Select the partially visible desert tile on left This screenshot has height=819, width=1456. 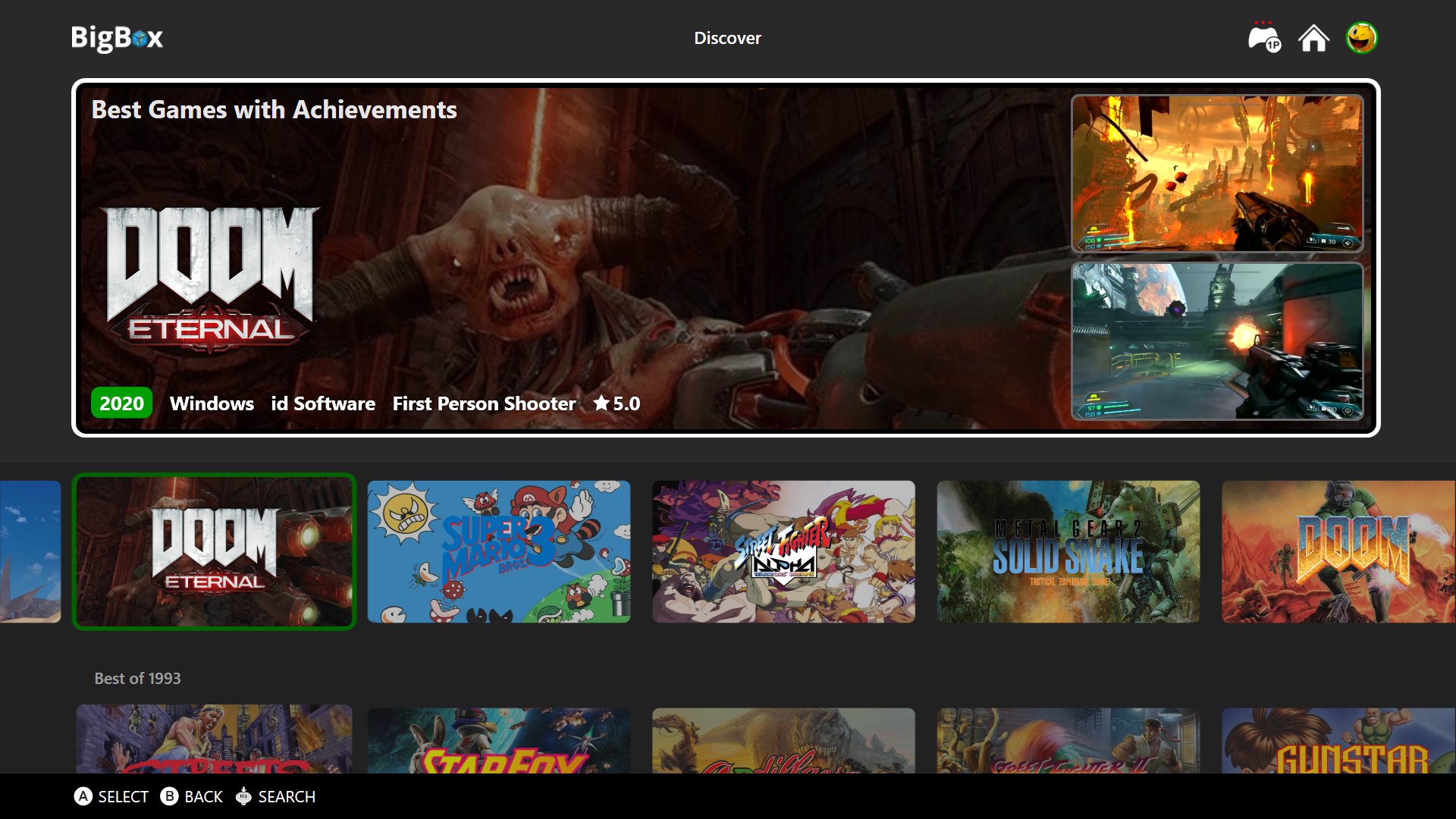coord(30,551)
